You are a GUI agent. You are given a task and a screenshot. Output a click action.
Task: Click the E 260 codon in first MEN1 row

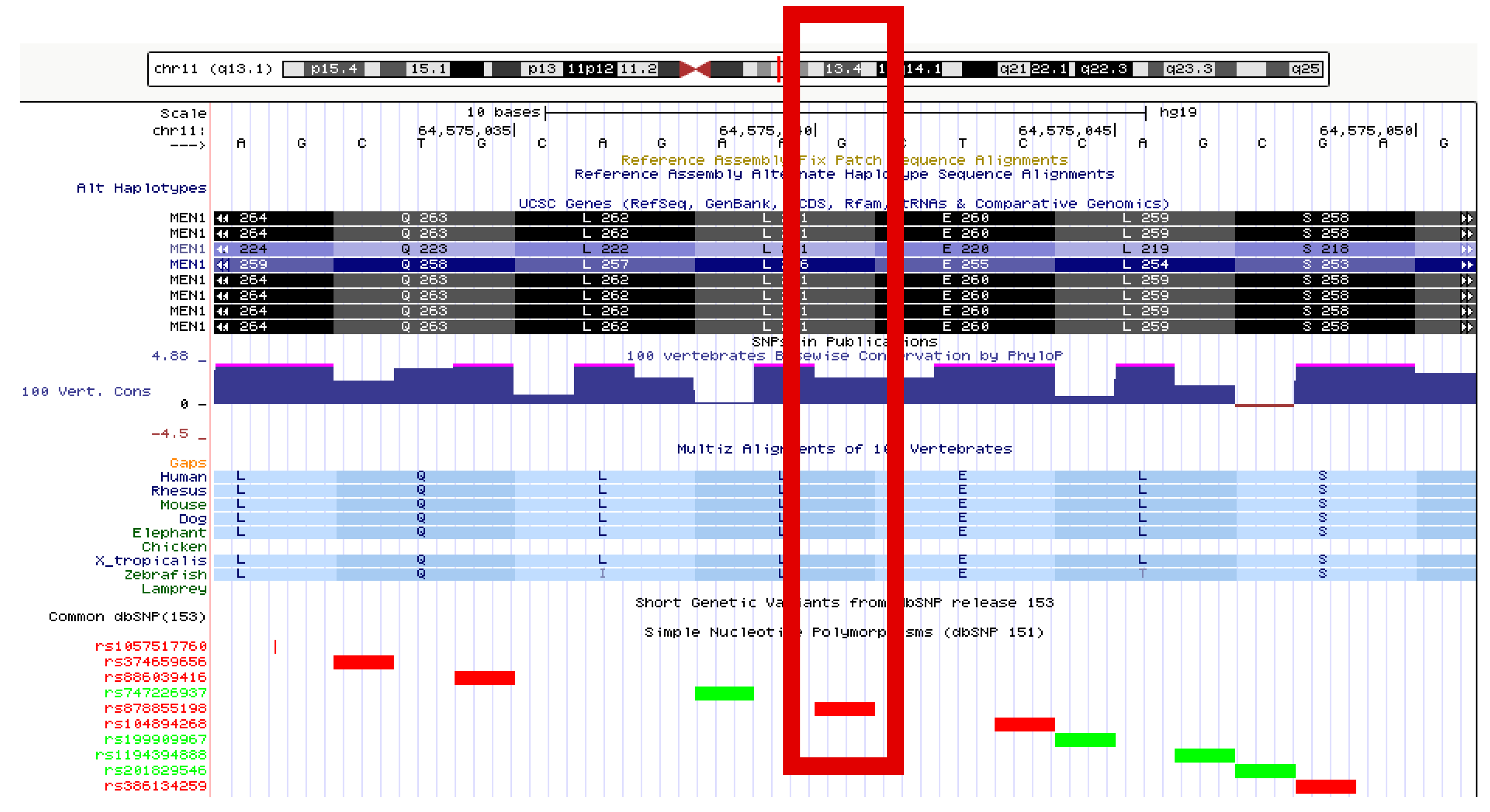pyautogui.click(x=966, y=218)
